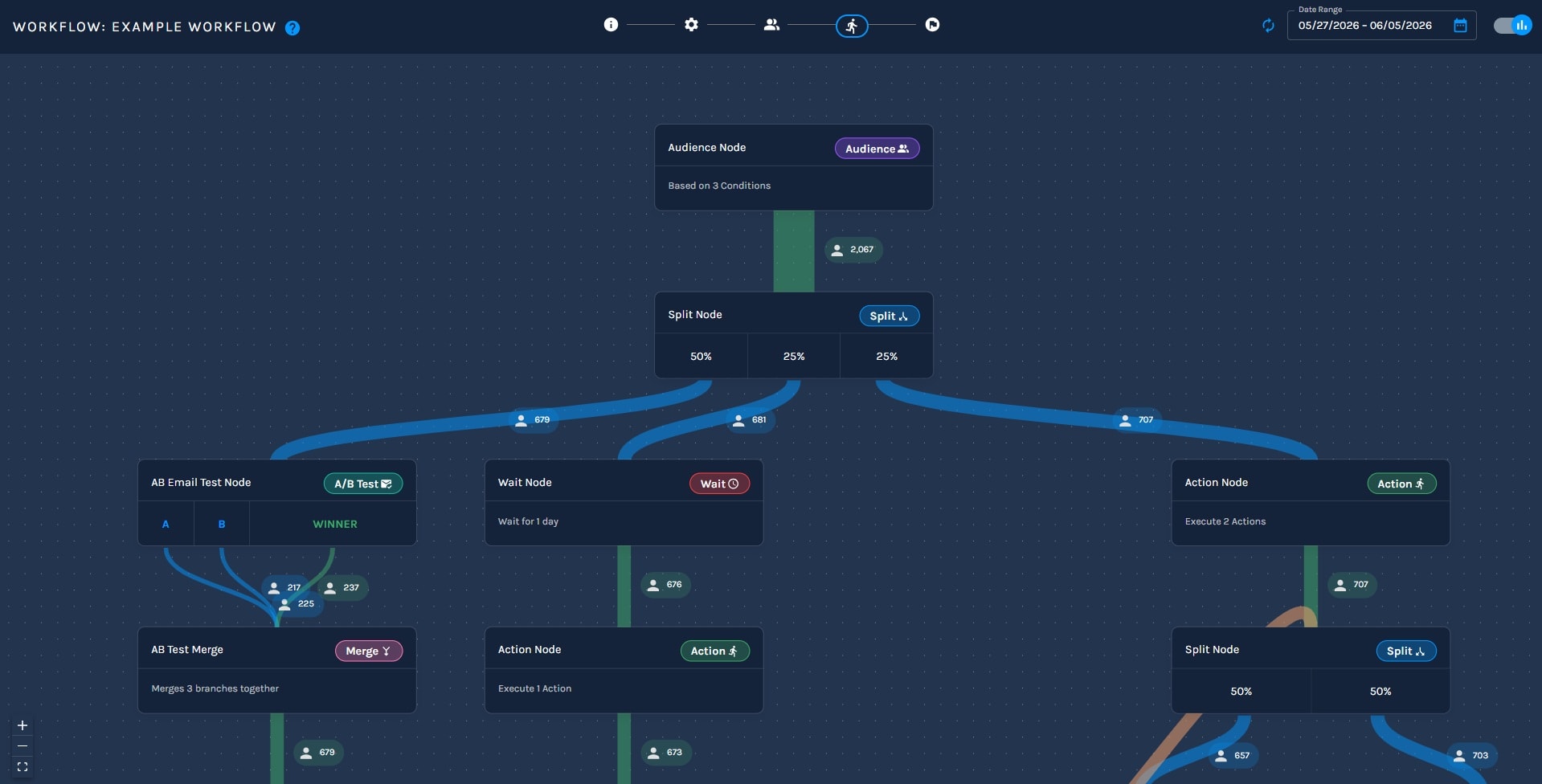The image size is (1542, 784).
Task: Click the 679 count badge on the blue Split branch
Action: tap(534, 419)
